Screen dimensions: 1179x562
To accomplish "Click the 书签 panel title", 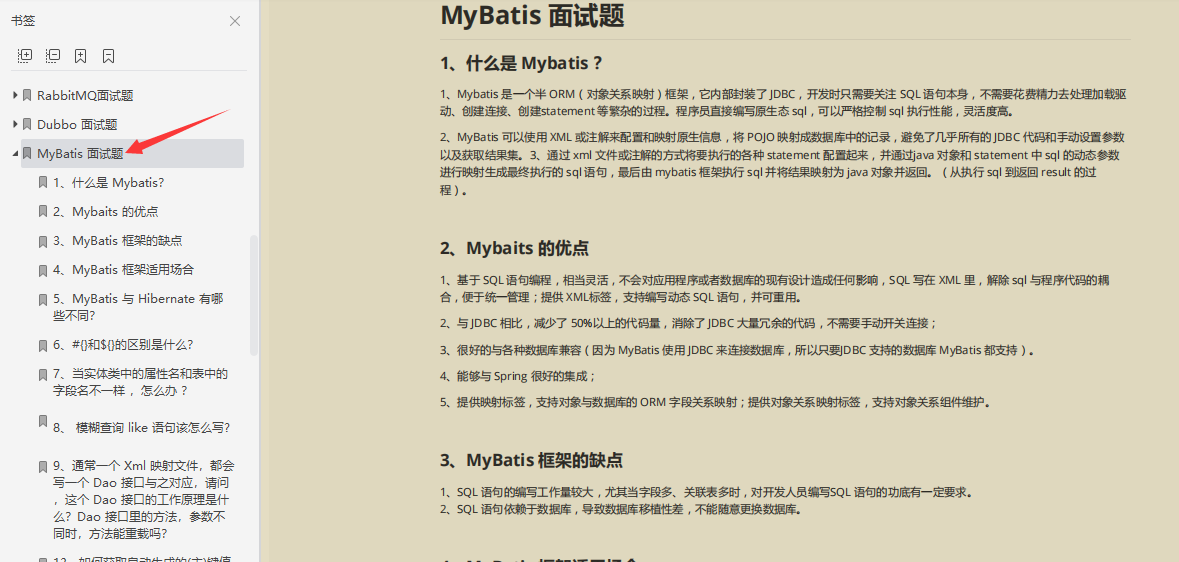I will point(23,21).
